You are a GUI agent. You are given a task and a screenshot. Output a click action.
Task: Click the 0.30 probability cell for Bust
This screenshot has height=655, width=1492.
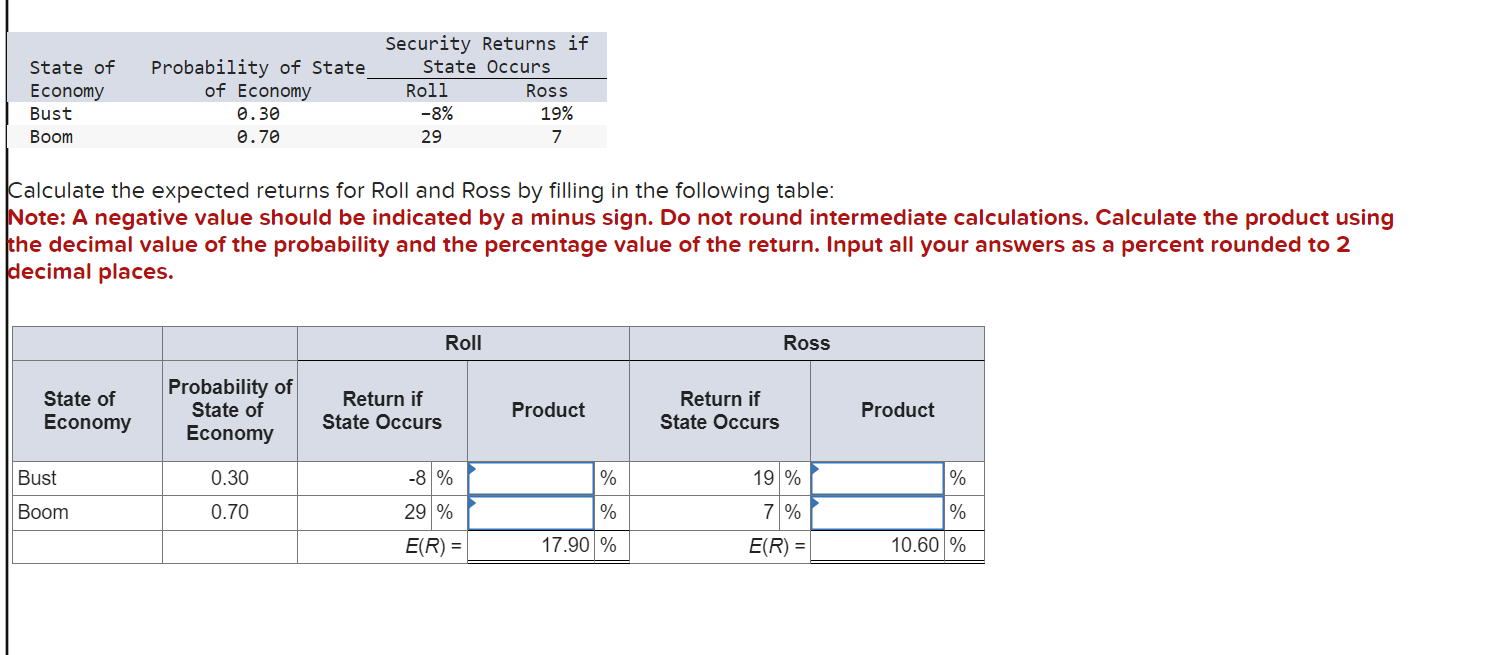[229, 478]
